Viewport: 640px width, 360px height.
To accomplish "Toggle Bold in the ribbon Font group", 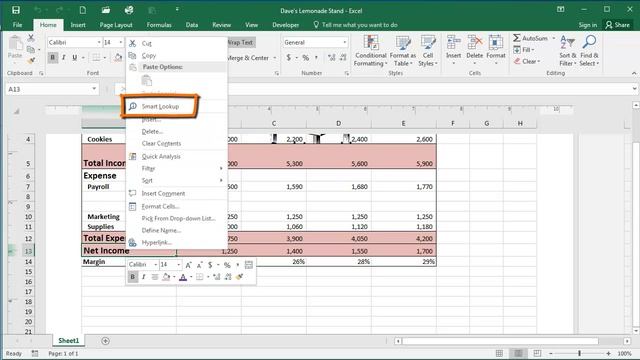I will [x=52, y=58].
